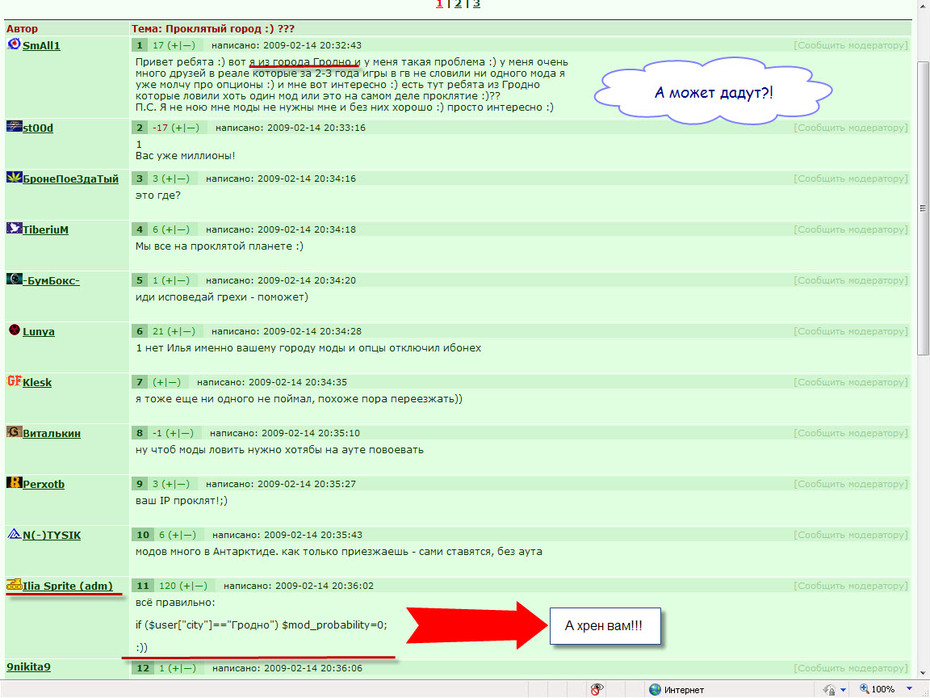930x698 pixels.
Task: Click the code line with $mod_probability=0
Action: (261, 625)
